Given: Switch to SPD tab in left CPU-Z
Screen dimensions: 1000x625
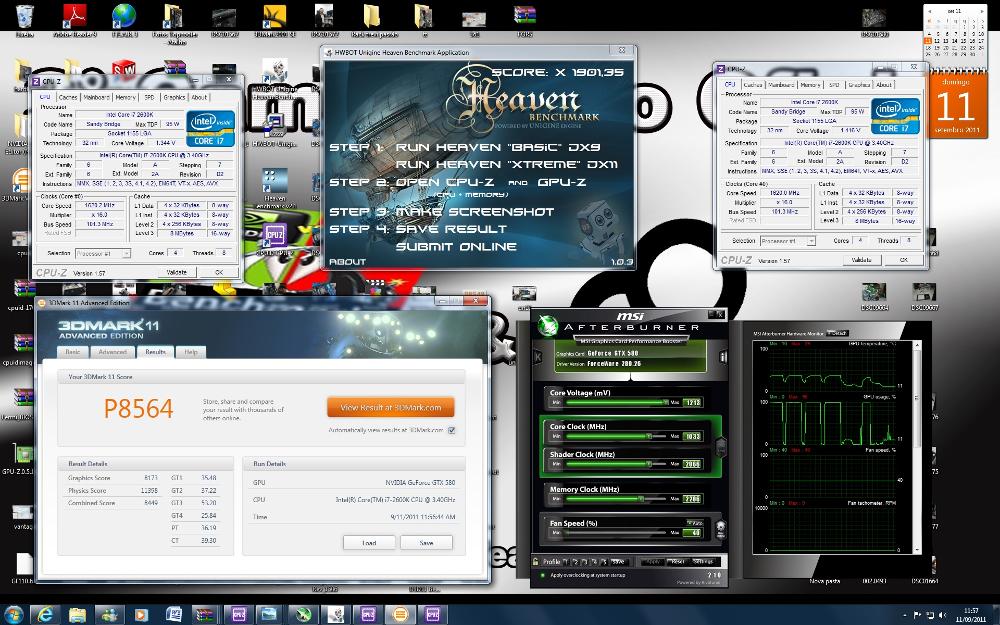Looking at the screenshot, I should (149, 98).
